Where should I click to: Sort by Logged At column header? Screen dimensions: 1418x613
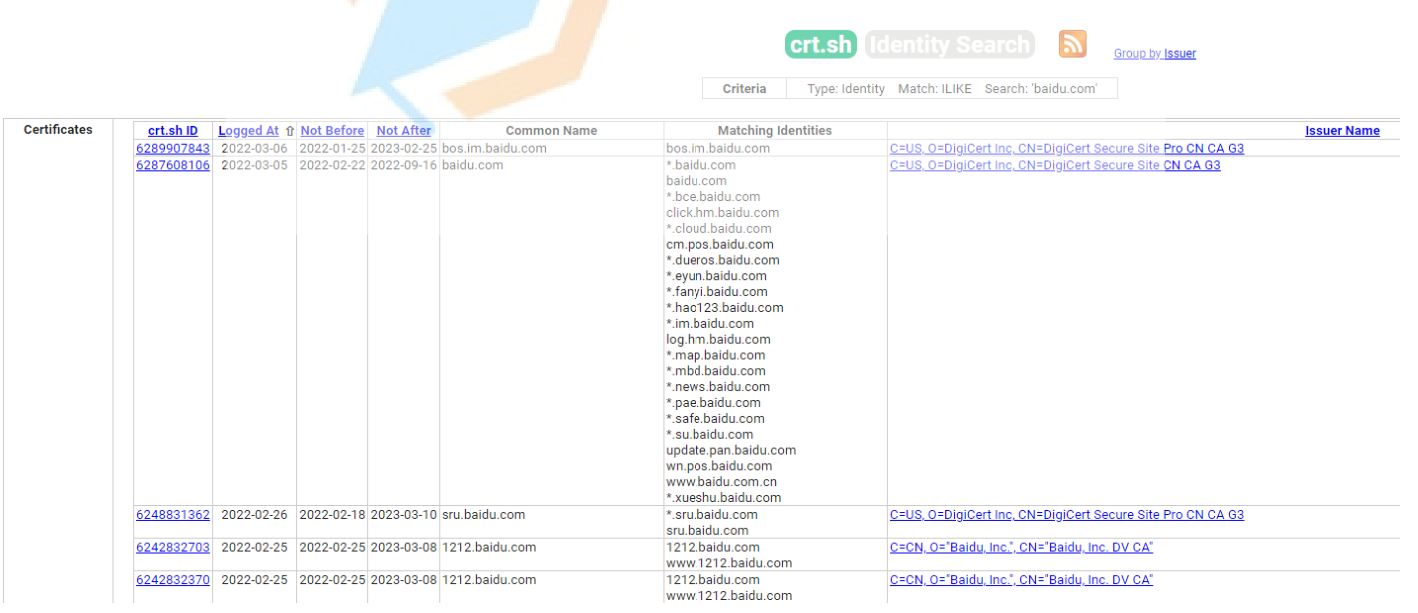pos(249,131)
